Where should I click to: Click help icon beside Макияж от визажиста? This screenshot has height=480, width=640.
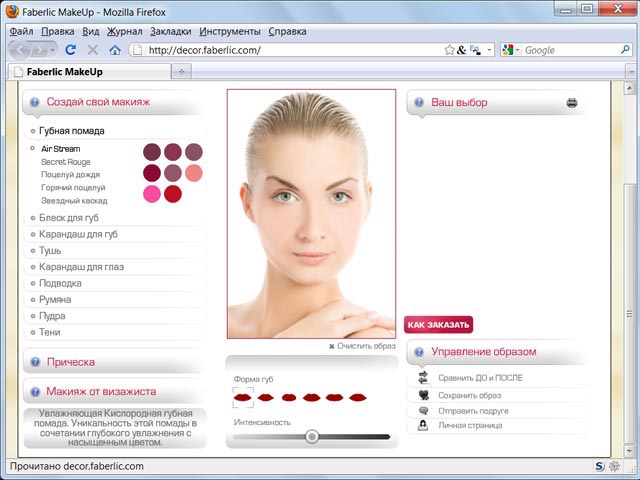pos(36,391)
